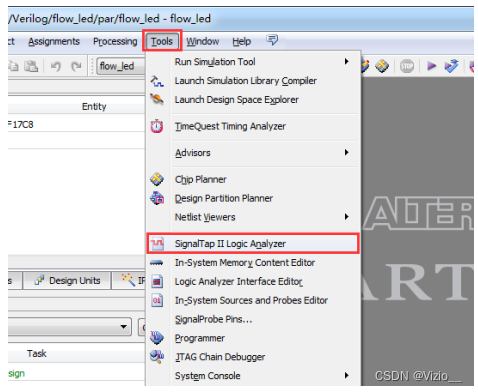Click the Entity column header

coord(94,107)
